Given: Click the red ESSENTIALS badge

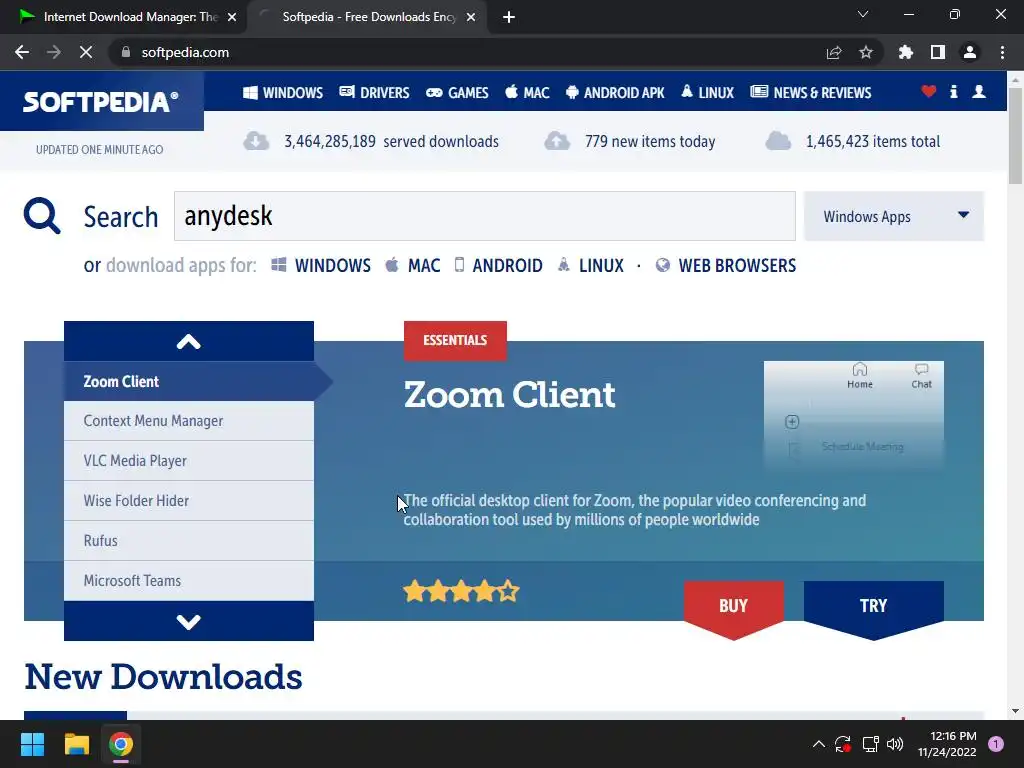Looking at the screenshot, I should [x=455, y=340].
